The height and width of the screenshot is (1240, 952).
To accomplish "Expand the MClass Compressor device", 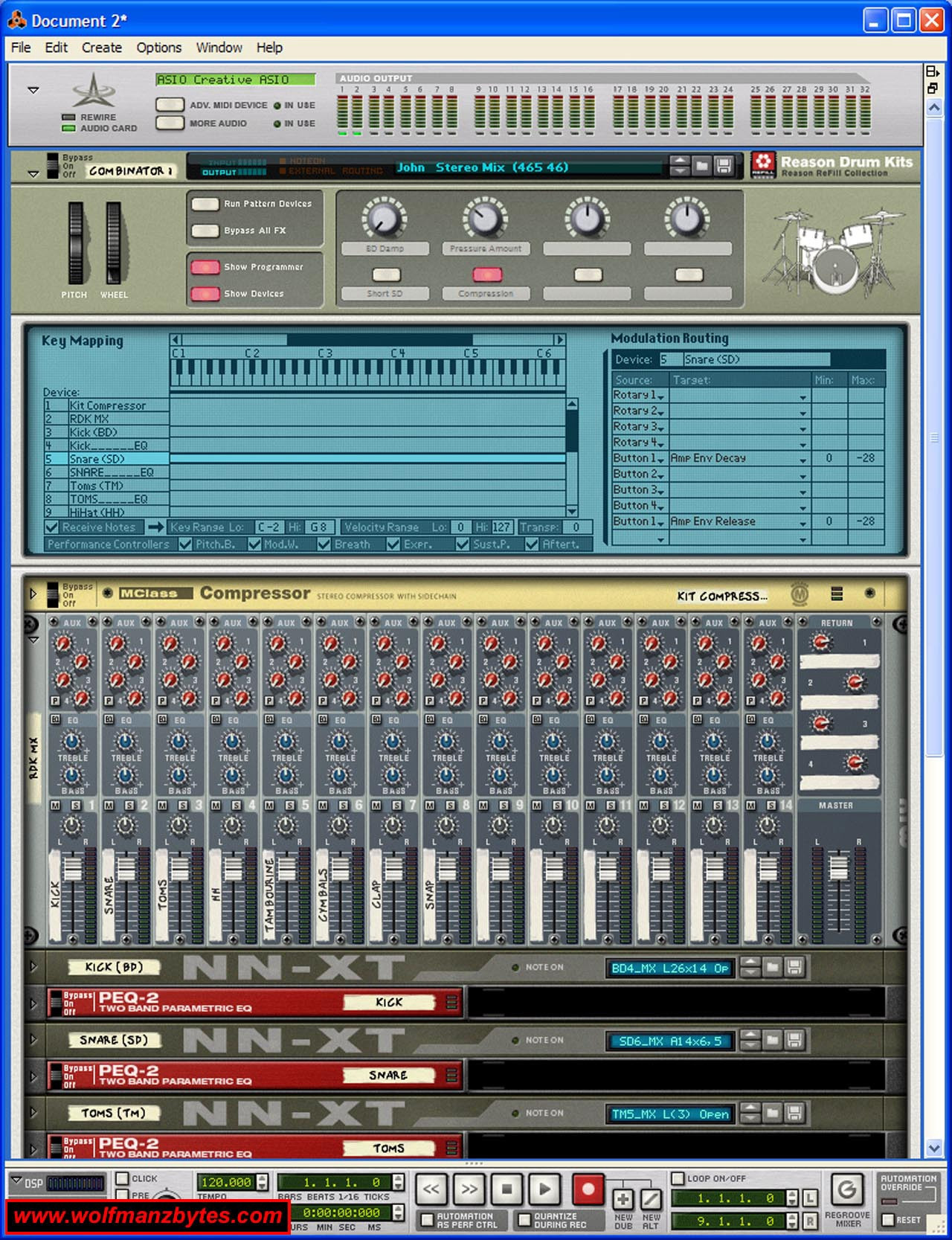I will [x=33, y=594].
